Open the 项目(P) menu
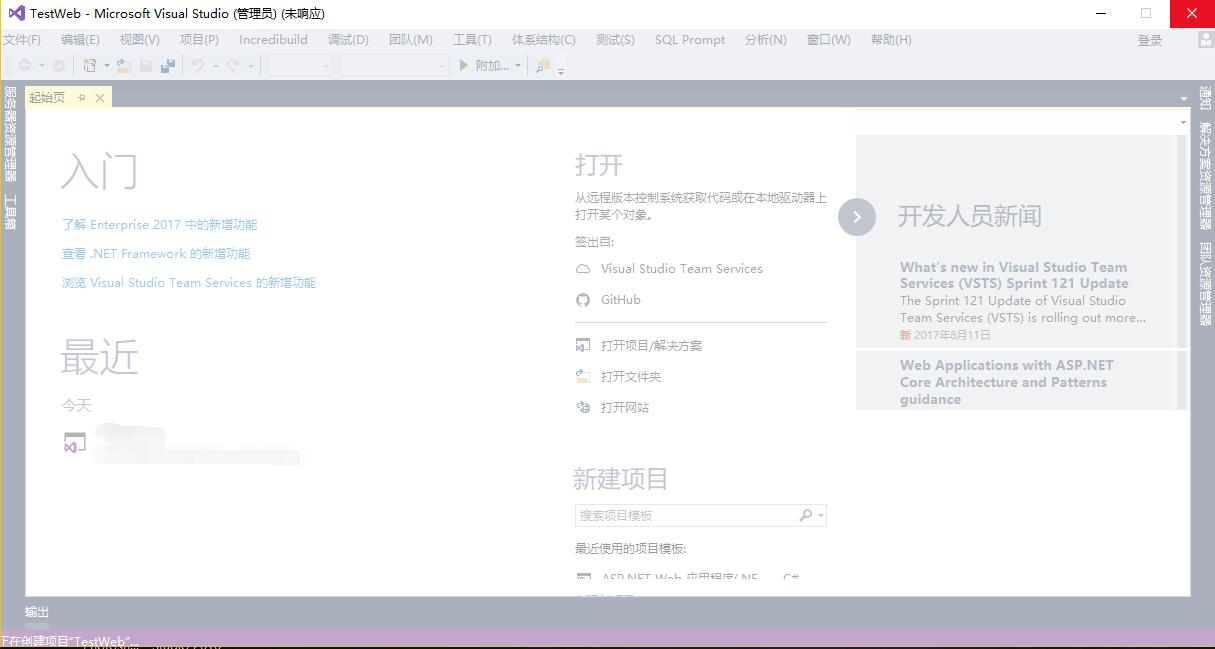 point(199,40)
